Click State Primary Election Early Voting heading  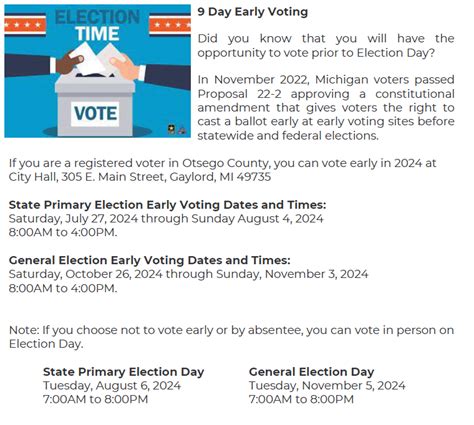click(167, 204)
